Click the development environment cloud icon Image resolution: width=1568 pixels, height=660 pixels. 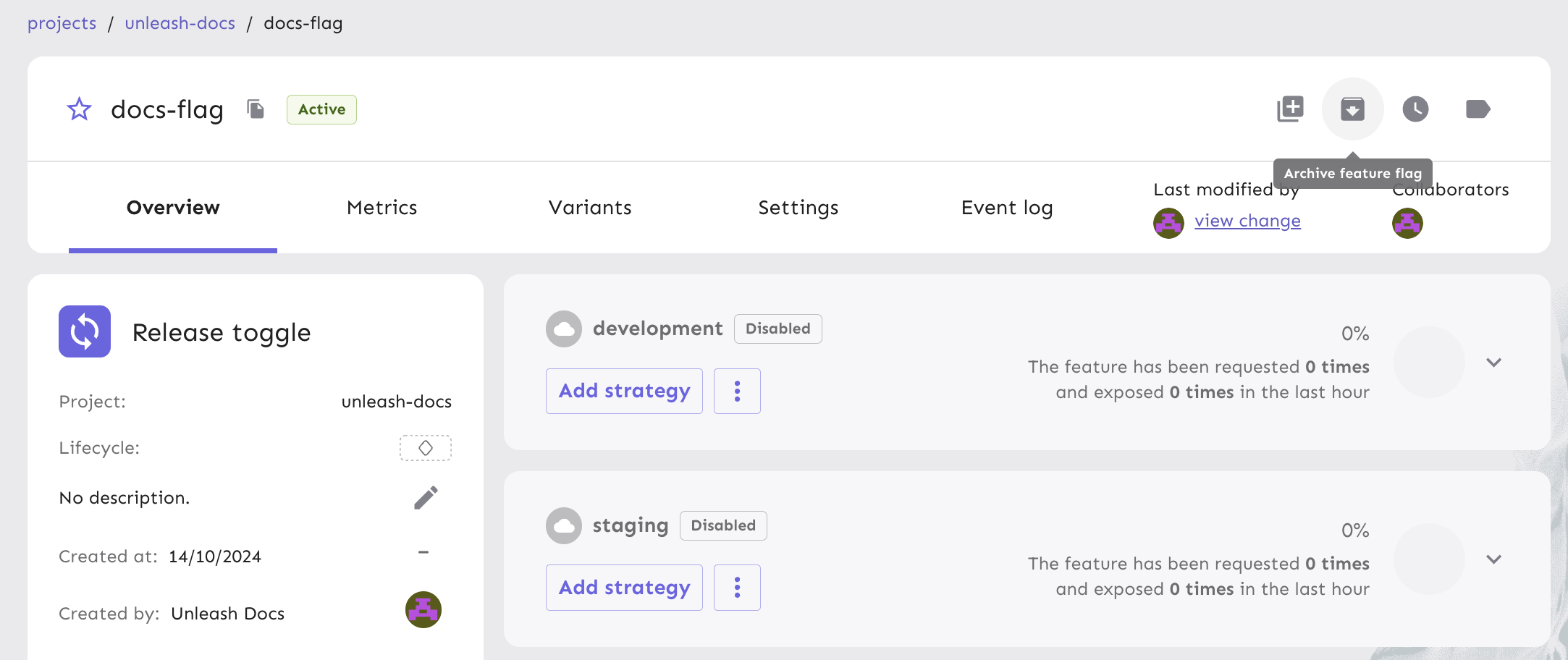[x=564, y=329]
